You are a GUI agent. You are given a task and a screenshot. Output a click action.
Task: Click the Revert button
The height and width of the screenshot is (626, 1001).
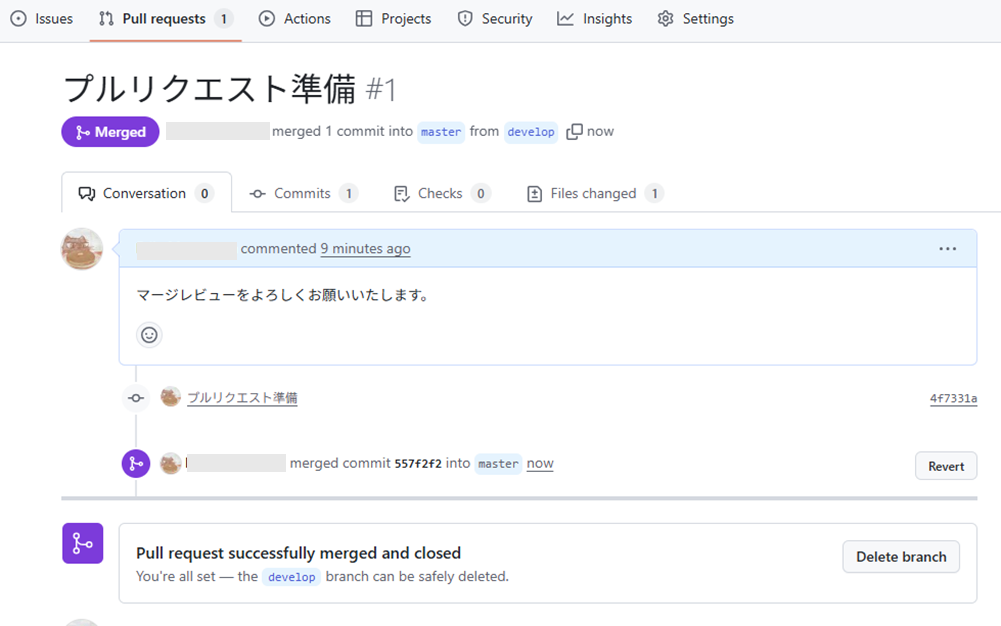(945, 466)
